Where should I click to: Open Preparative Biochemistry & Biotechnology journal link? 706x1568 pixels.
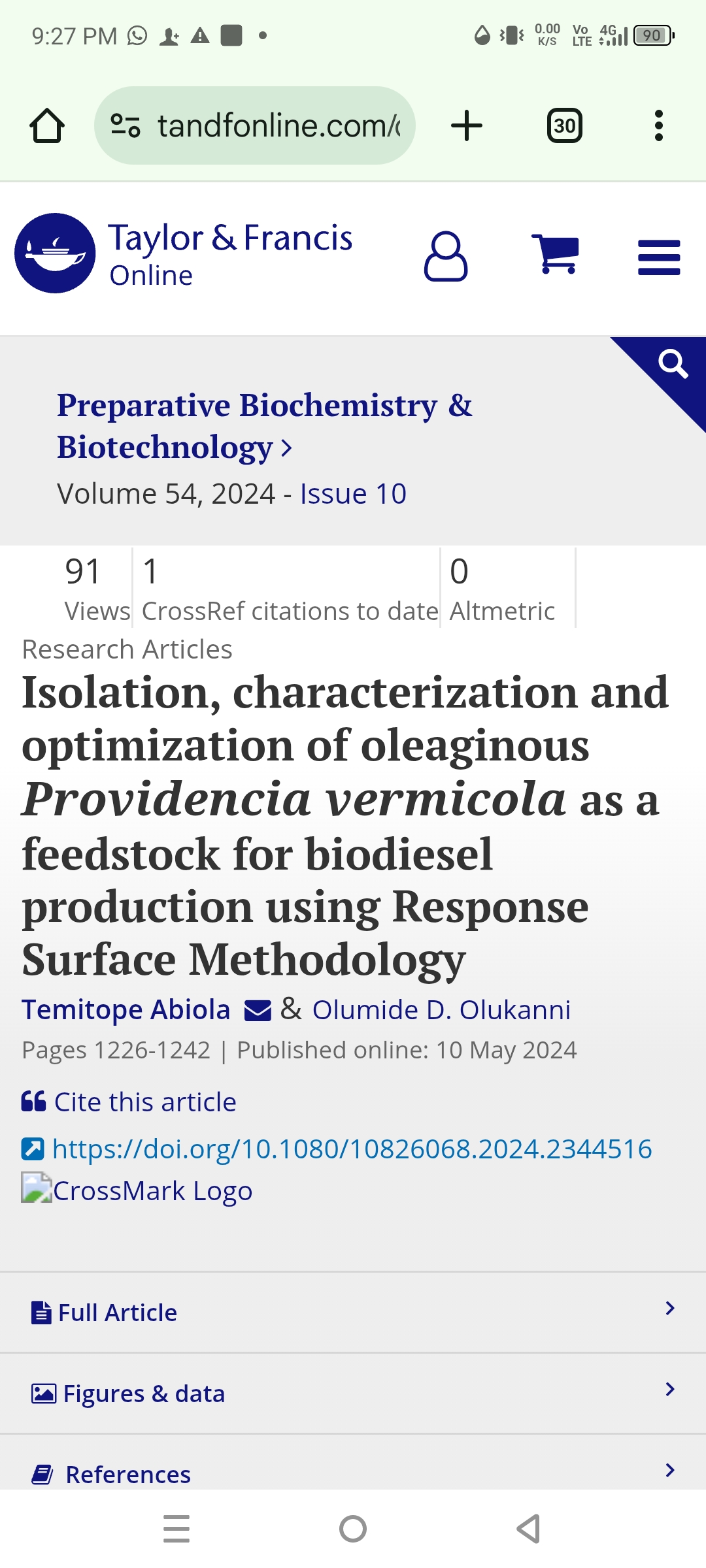click(x=265, y=426)
